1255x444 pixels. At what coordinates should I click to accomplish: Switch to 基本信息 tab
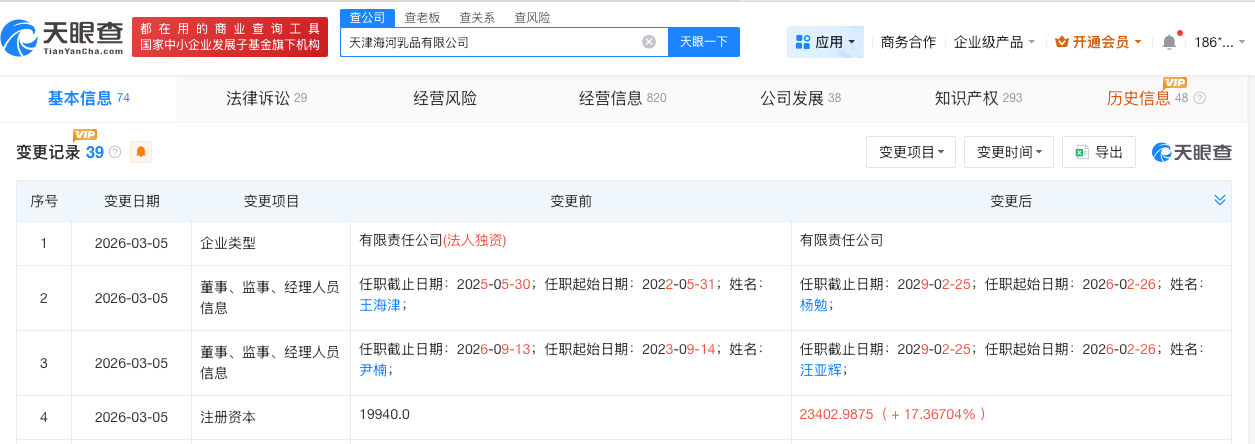(x=89, y=98)
